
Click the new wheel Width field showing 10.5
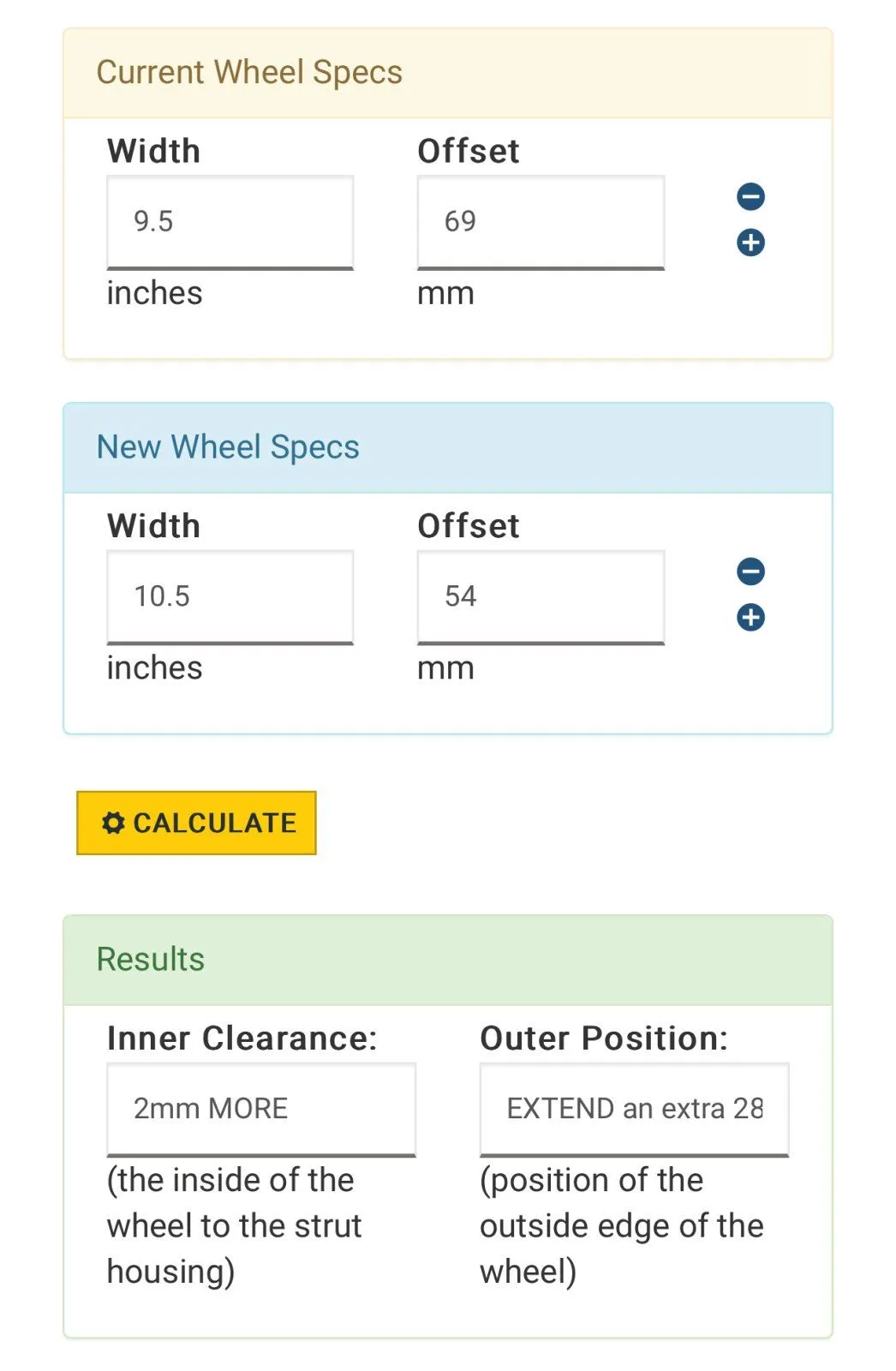click(x=230, y=596)
